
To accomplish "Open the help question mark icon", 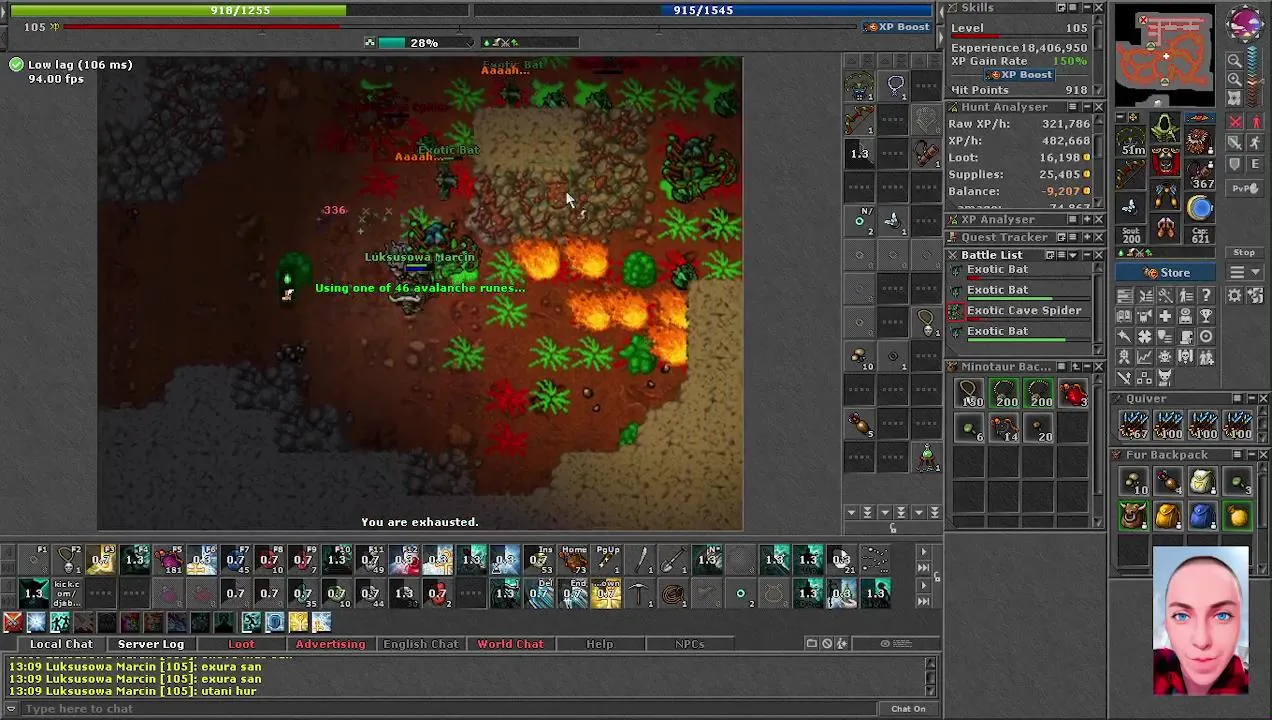I will point(1206,295).
